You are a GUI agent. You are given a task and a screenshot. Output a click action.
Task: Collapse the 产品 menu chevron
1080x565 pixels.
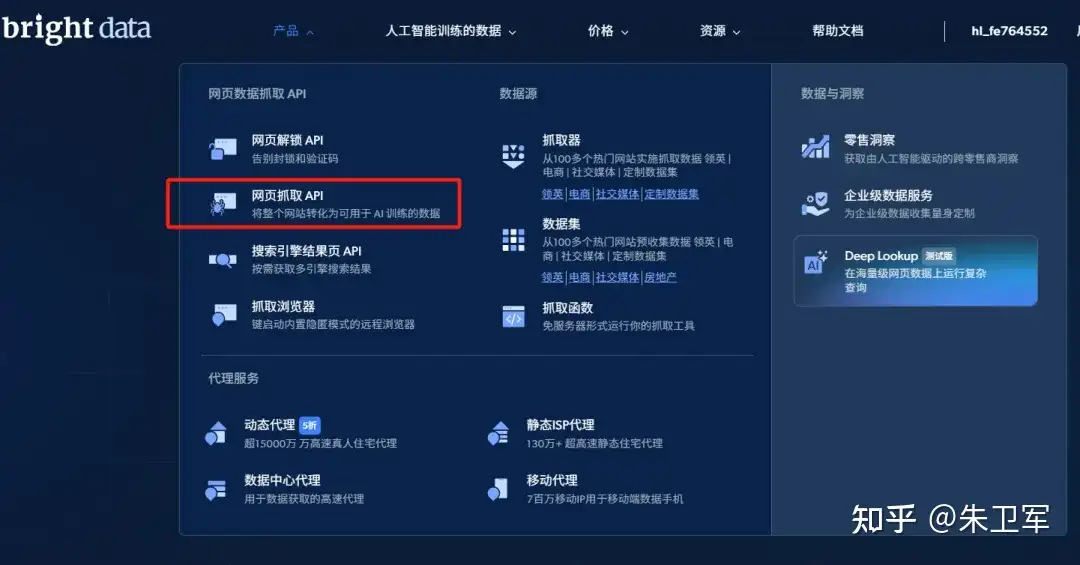310,32
